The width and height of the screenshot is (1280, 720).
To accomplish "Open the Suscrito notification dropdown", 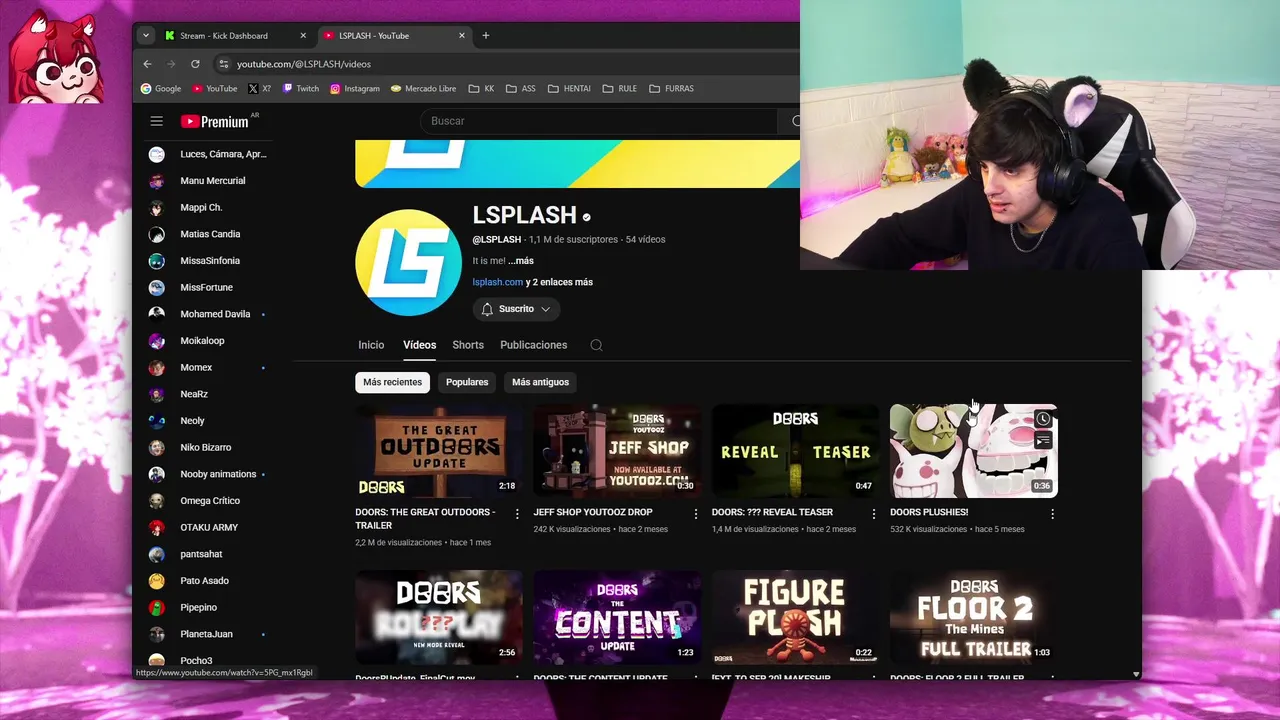I will (x=516, y=309).
